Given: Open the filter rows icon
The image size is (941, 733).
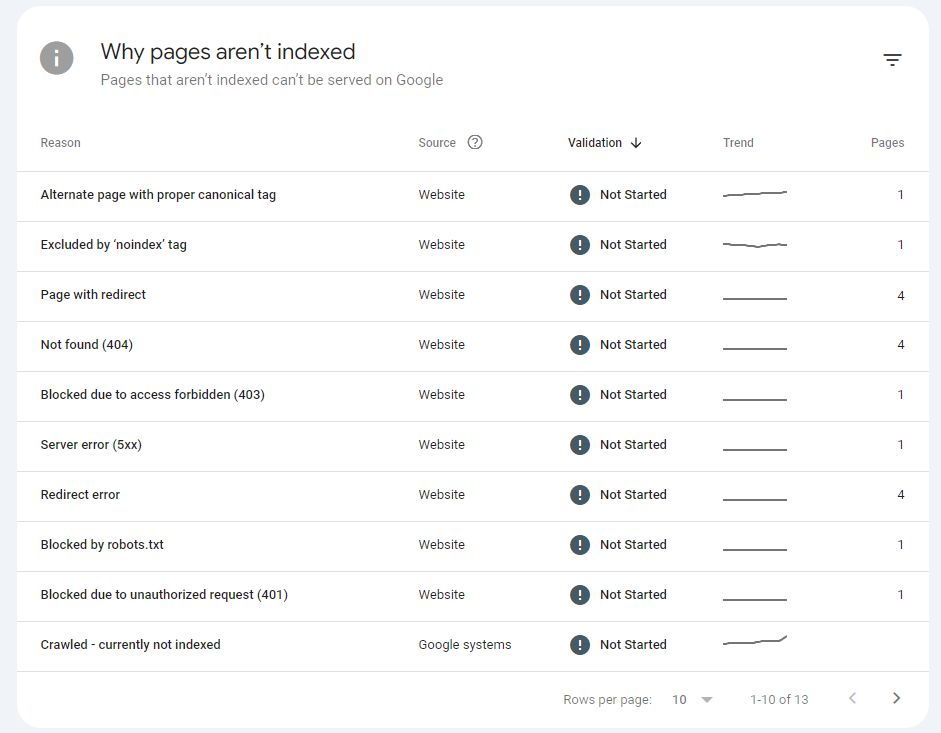Looking at the screenshot, I should click(x=892, y=59).
